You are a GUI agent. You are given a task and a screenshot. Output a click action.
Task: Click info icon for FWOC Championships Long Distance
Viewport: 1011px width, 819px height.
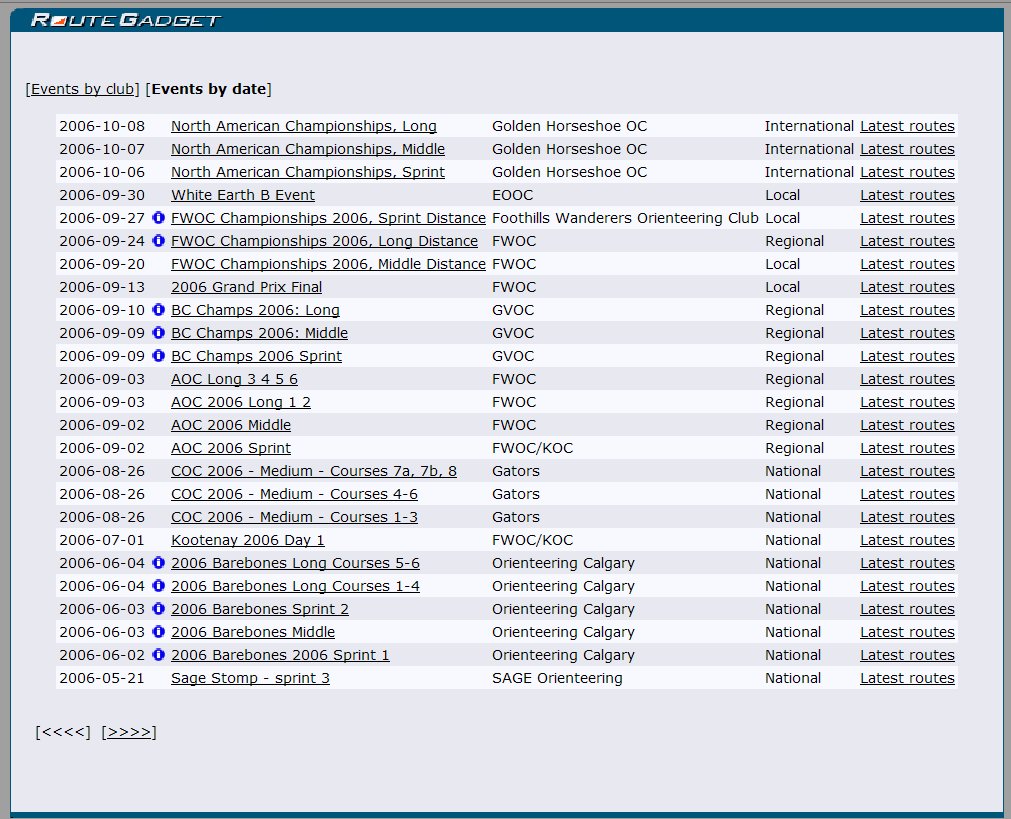(158, 241)
